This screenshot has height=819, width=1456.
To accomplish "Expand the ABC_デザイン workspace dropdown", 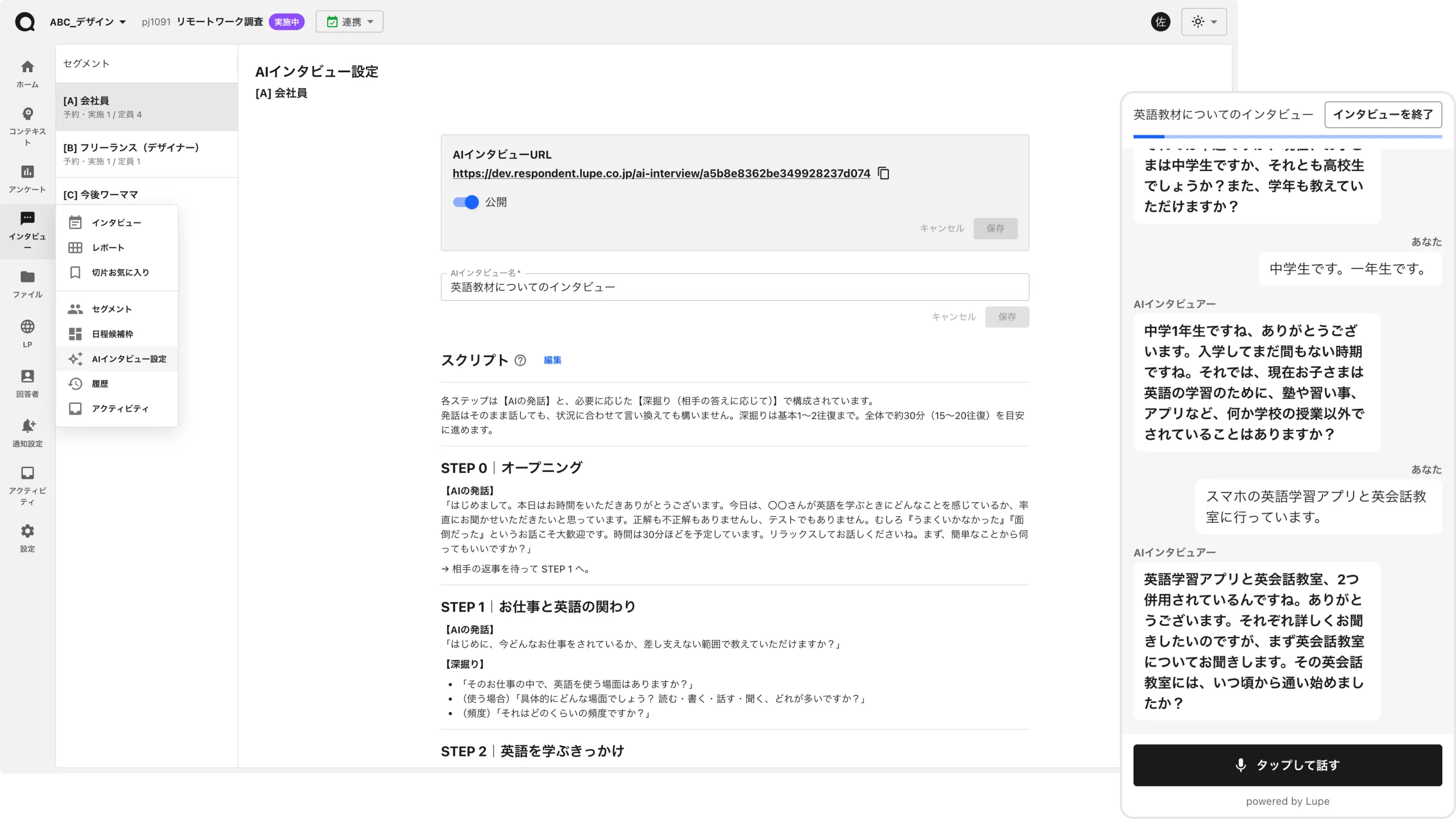I will [x=88, y=22].
